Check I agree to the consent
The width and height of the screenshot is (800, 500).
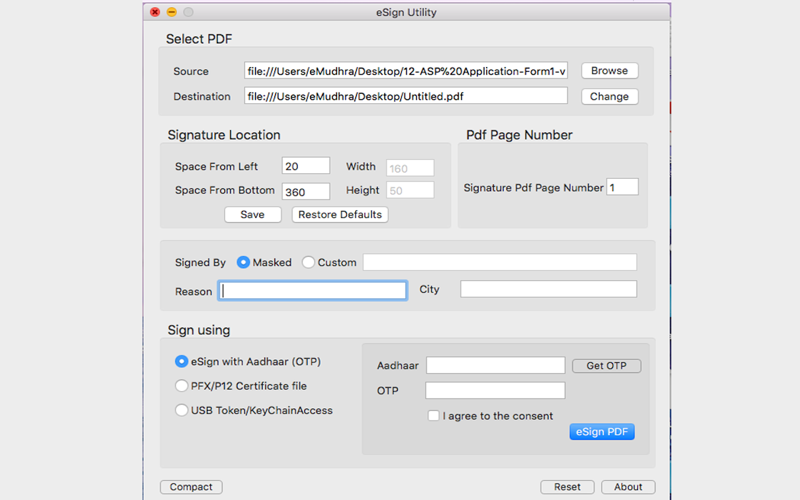click(433, 416)
